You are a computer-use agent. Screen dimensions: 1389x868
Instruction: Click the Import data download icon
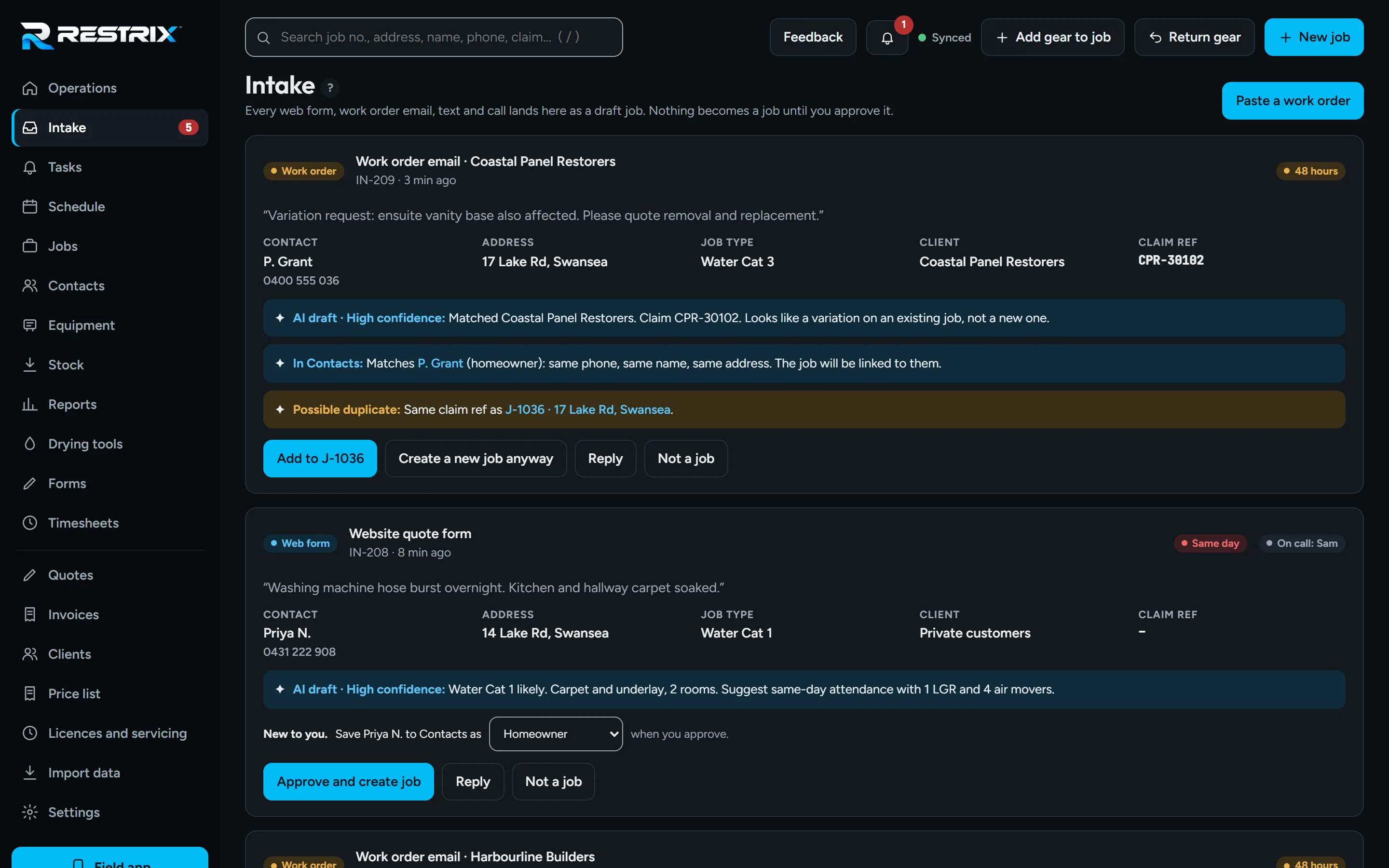[30, 773]
